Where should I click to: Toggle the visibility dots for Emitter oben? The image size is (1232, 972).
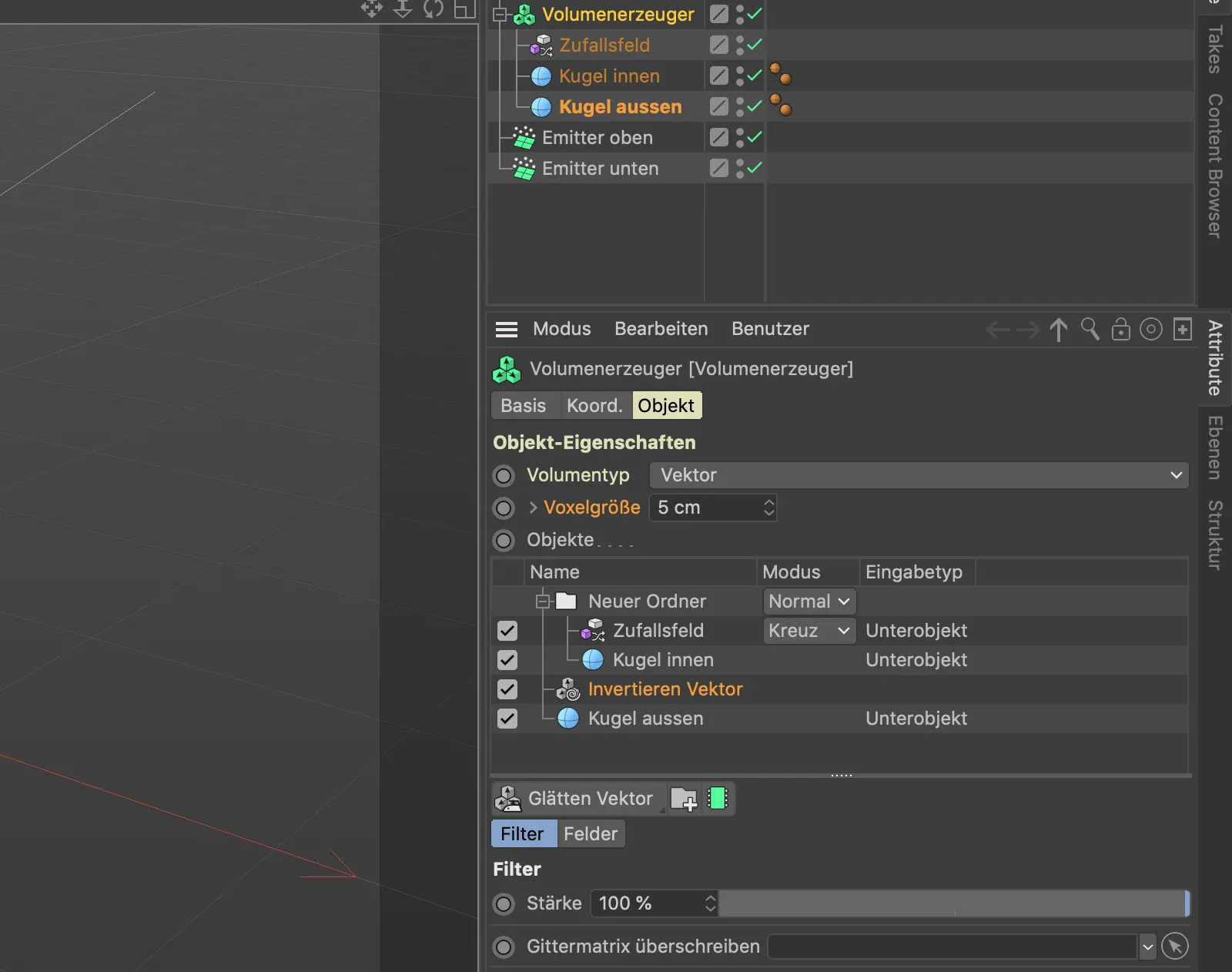(740, 138)
